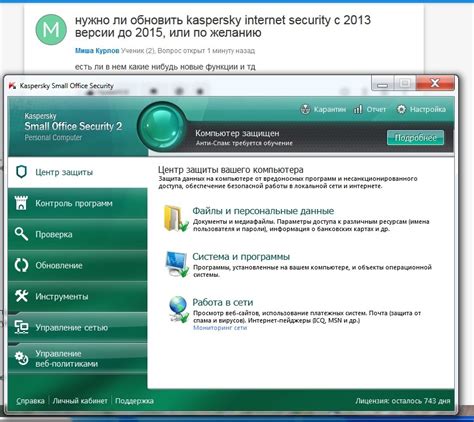Viewport: 474px width, 422px height.
Task: Minimize the Kaspersky Small Office Security window
Action: point(383,83)
